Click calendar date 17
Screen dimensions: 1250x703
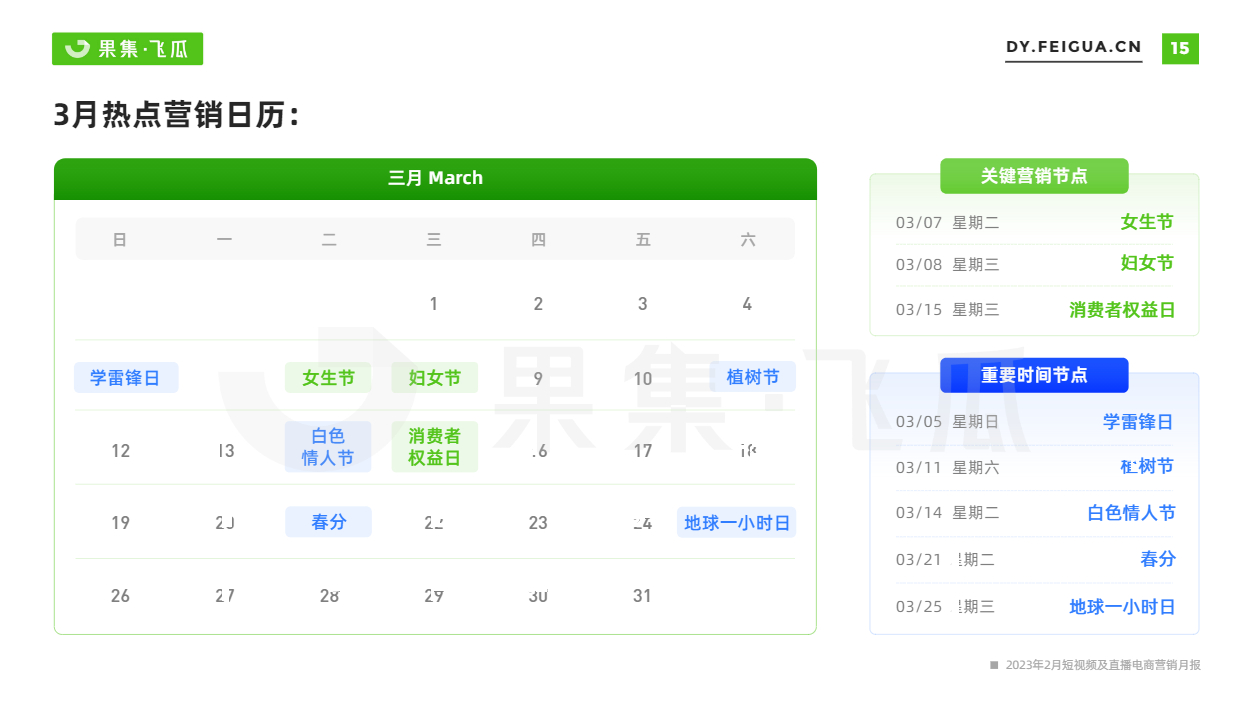point(643,451)
